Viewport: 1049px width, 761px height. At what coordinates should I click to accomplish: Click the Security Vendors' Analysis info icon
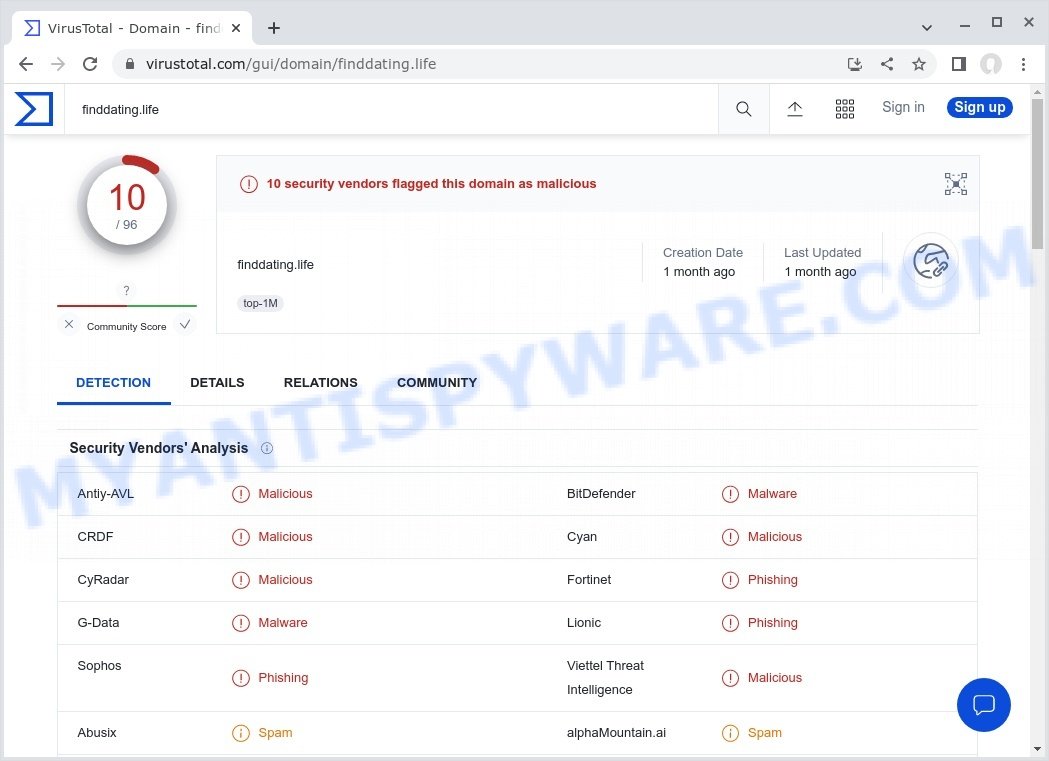click(x=266, y=448)
